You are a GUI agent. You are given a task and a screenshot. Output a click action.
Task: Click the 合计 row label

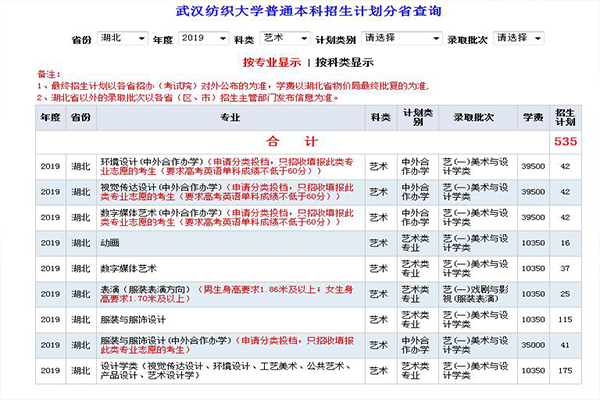[292, 142]
